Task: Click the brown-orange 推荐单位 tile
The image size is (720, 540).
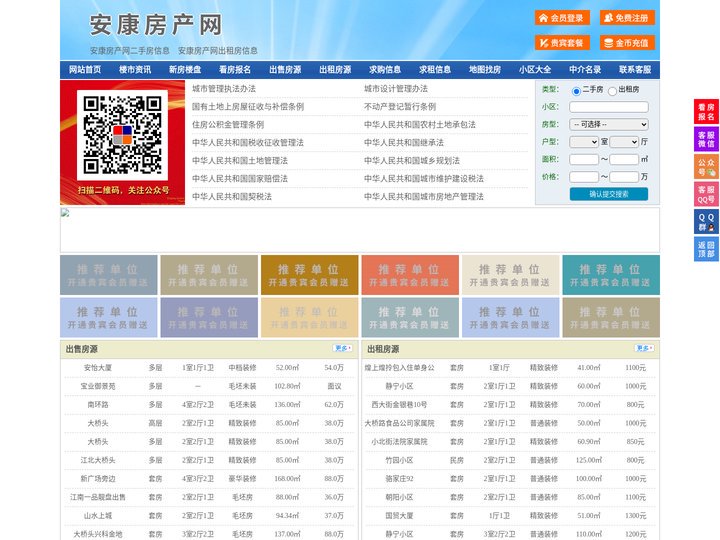Action: tap(309, 275)
